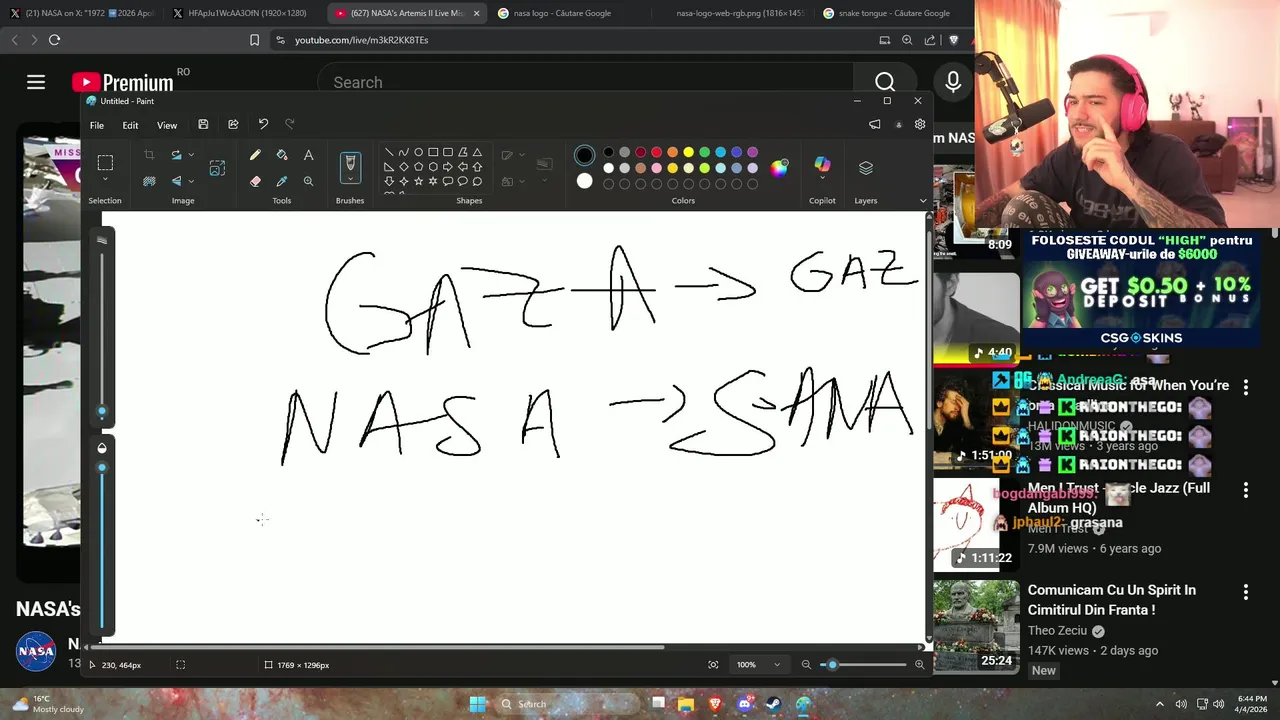
Task: Select the Fill bucket tool
Action: click(282, 155)
